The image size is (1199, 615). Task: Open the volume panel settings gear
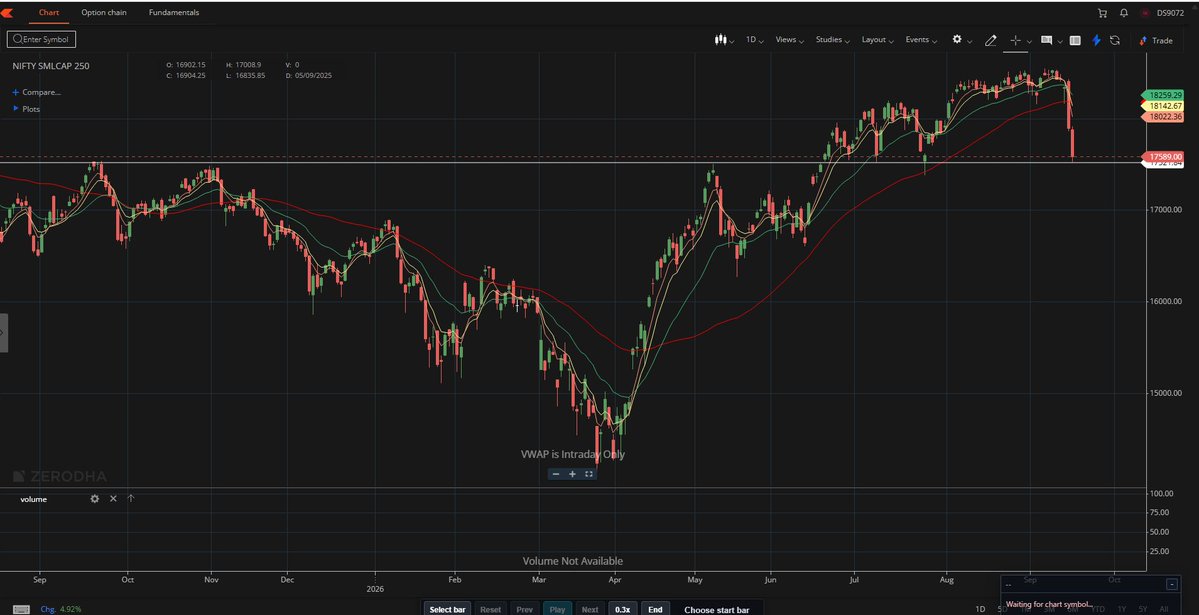tap(95, 499)
